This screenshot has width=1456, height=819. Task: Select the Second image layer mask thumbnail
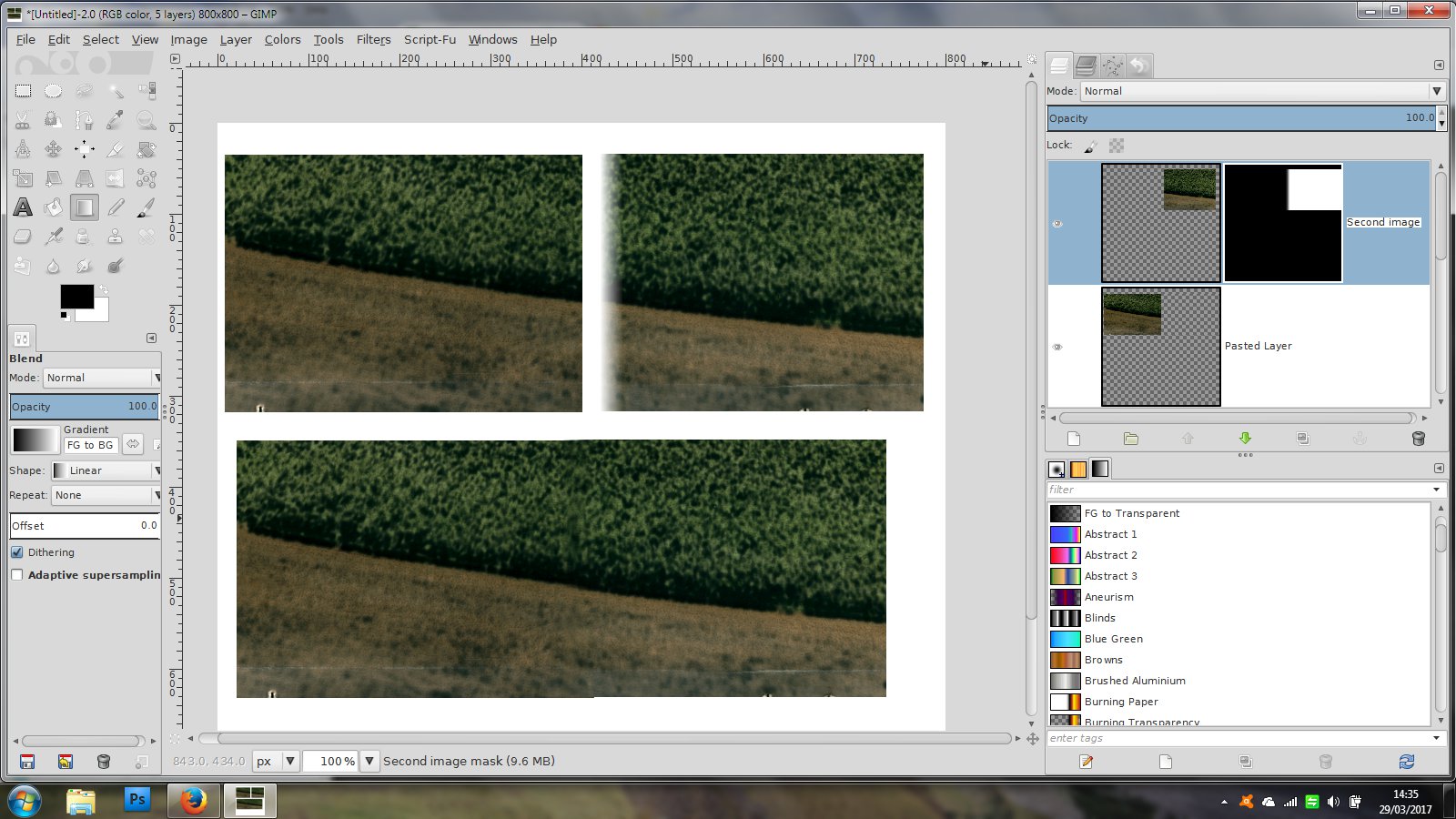1283,223
